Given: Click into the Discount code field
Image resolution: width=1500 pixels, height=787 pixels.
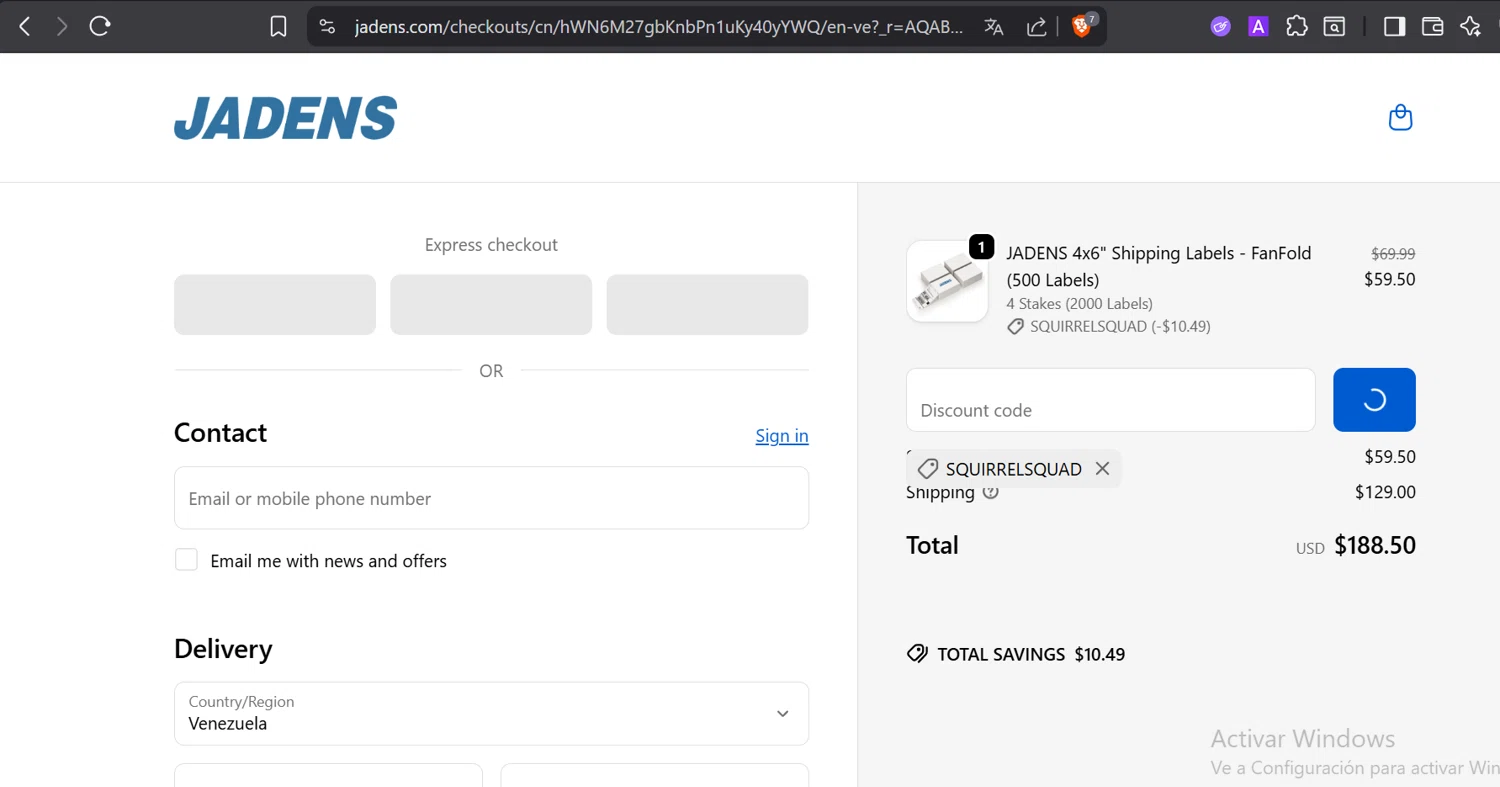Looking at the screenshot, I should (x=1110, y=400).
